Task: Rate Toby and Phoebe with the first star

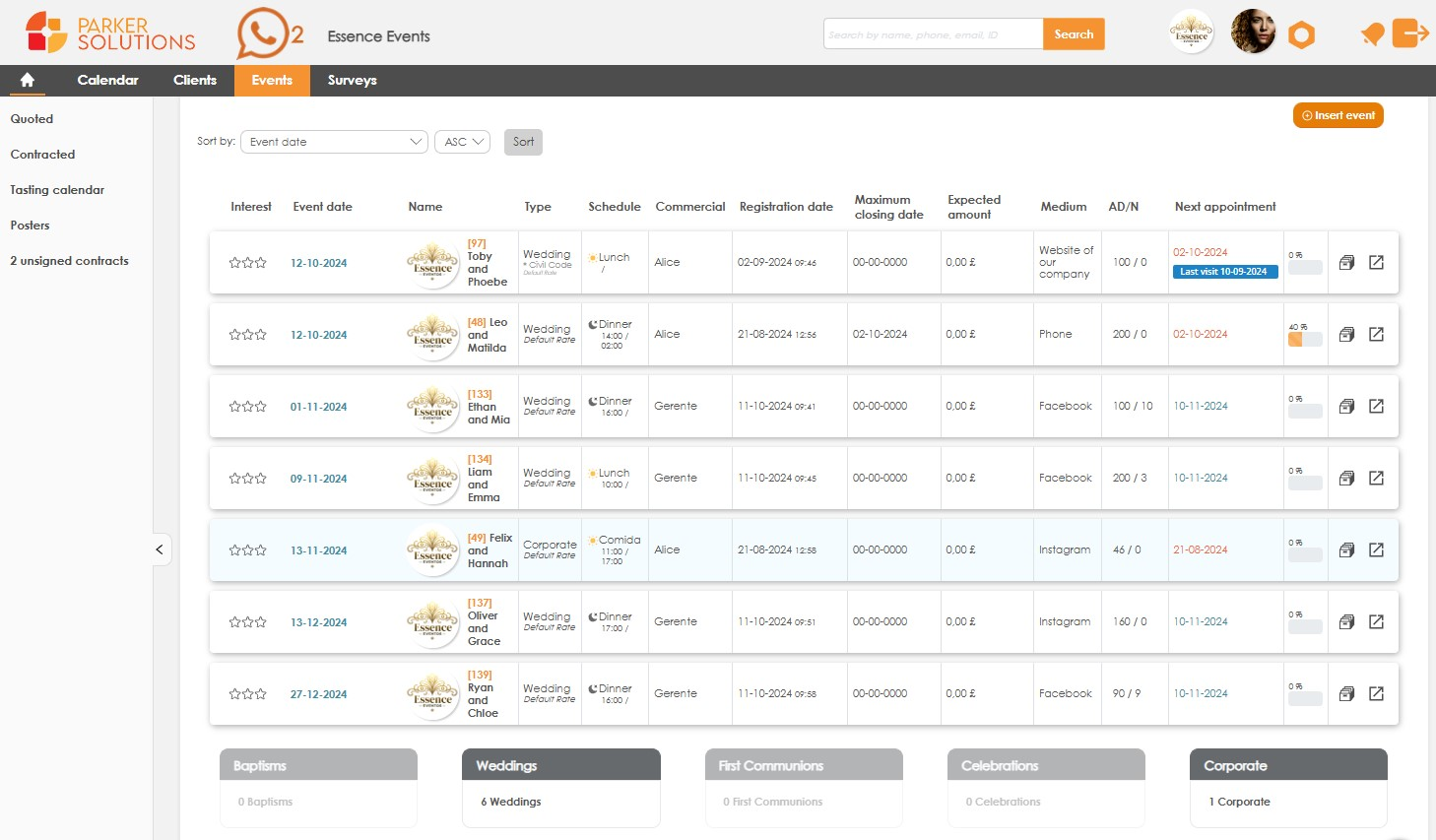Action: point(233,263)
